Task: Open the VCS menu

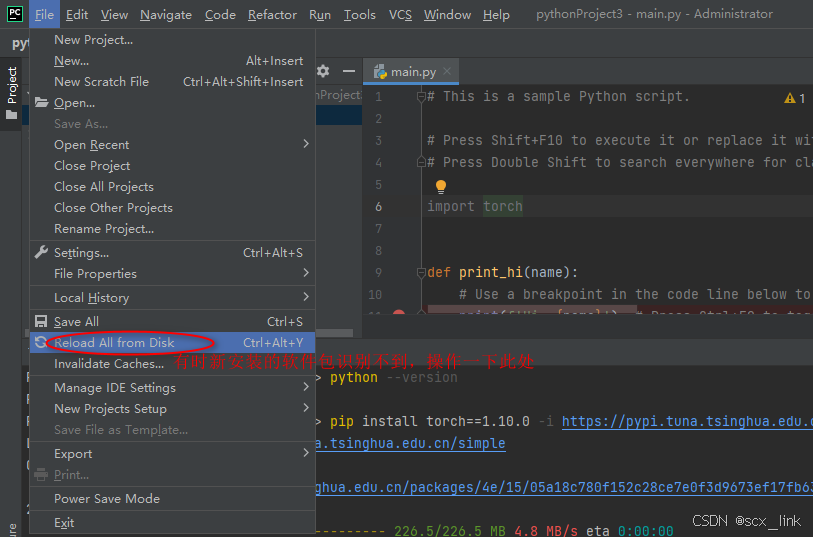Action: (x=400, y=15)
